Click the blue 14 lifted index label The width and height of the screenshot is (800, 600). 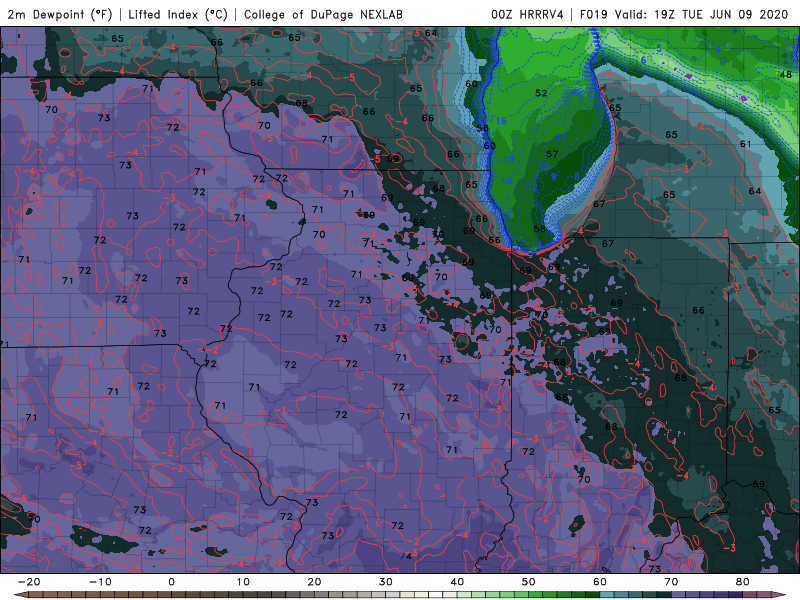(507, 181)
